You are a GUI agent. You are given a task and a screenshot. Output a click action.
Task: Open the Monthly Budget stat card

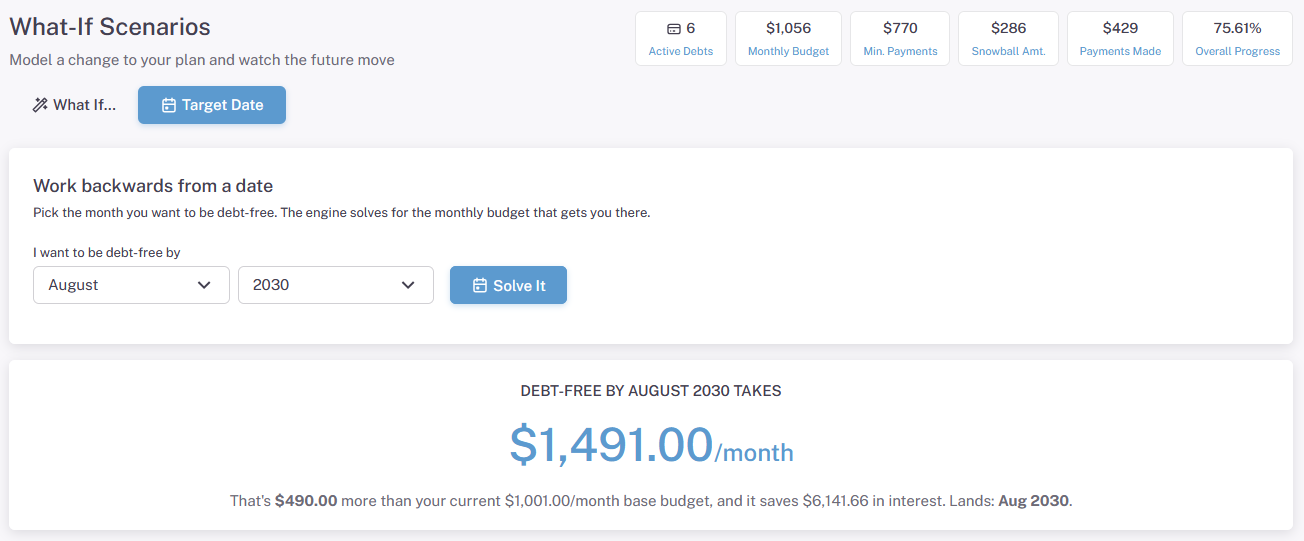(x=788, y=39)
